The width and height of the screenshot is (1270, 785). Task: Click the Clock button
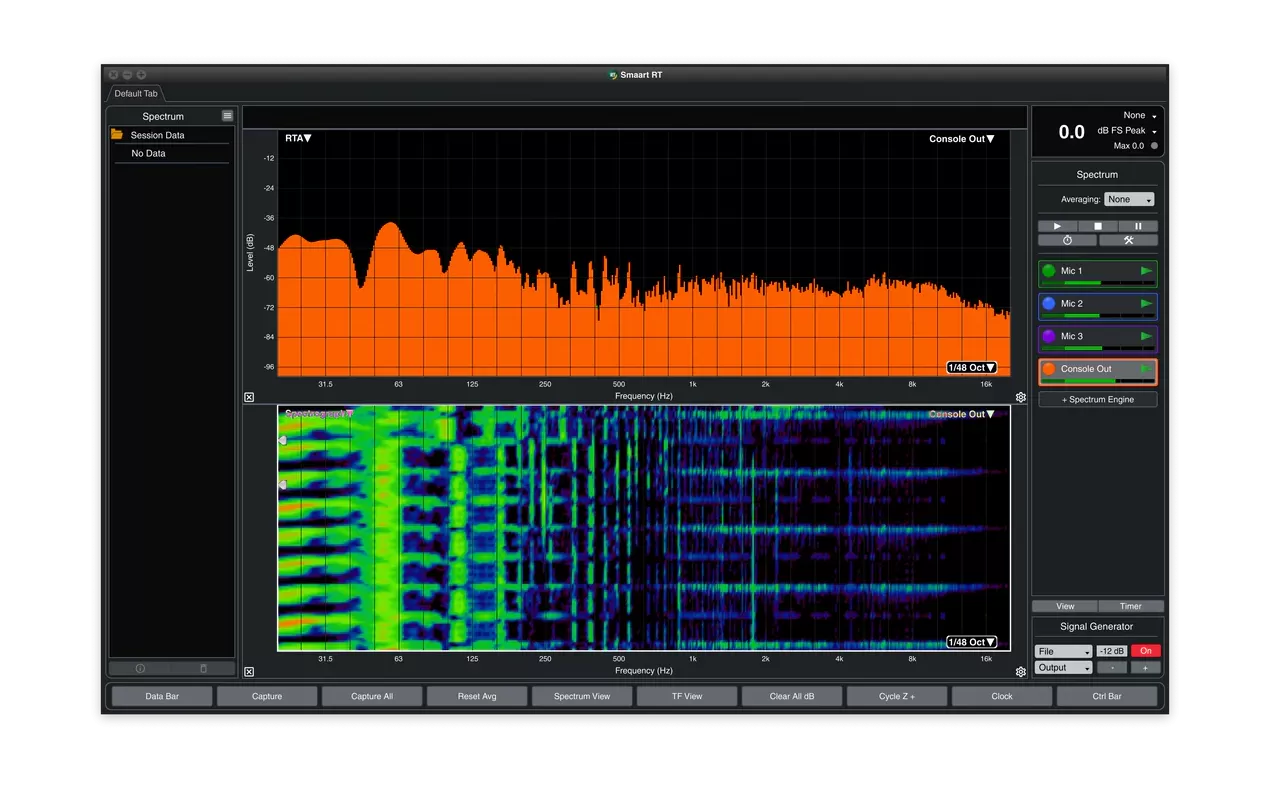[x=1002, y=696]
